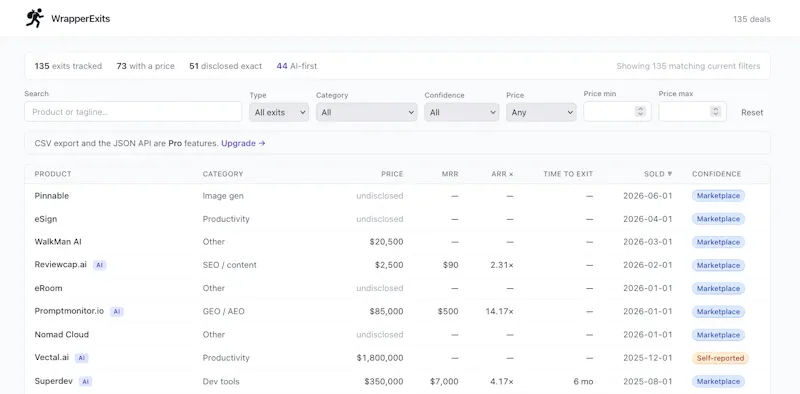This screenshot has height=394, width=800.
Task: Click the $85,000 price cell
Action: coord(386,311)
